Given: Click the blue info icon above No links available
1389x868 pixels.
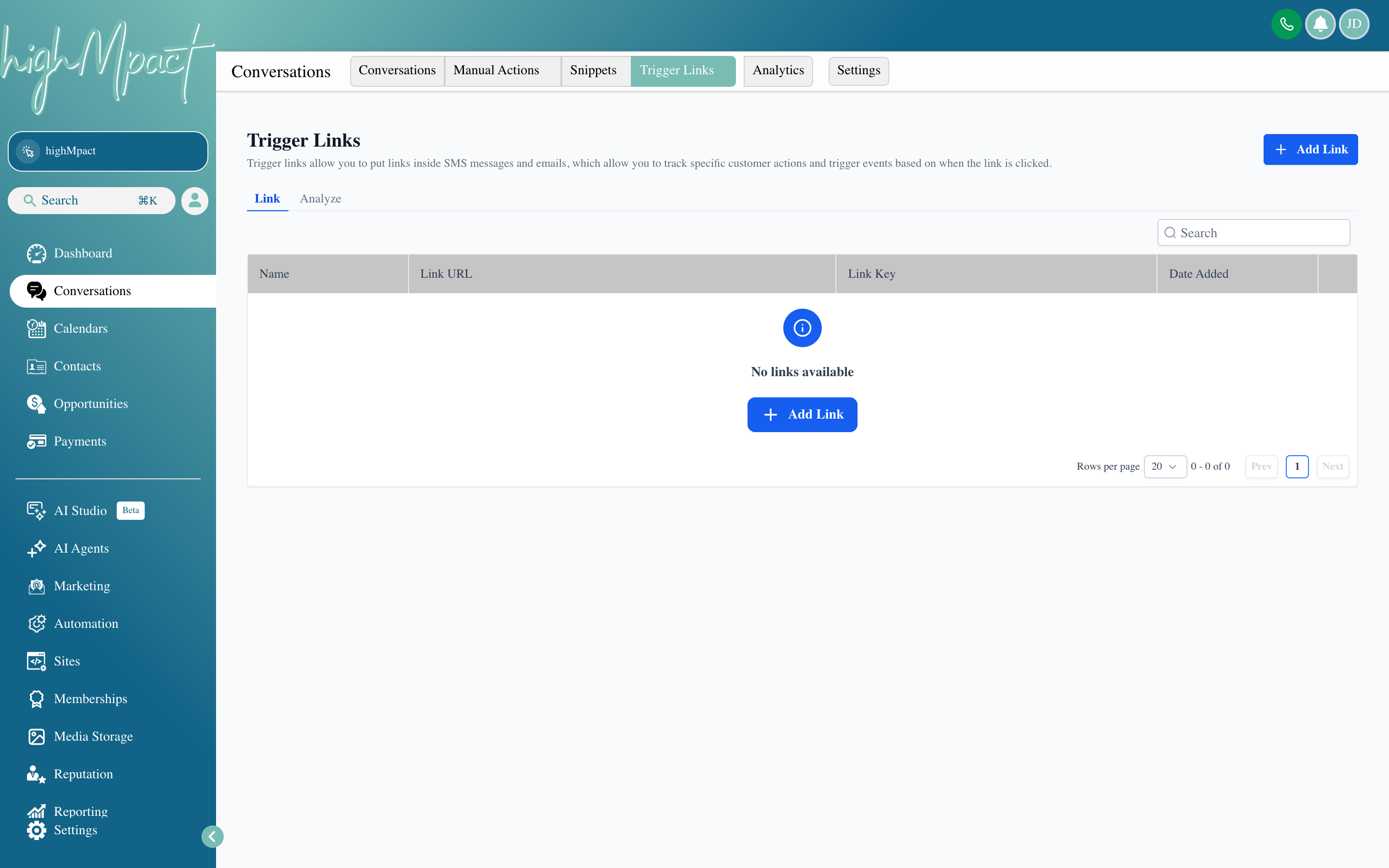Looking at the screenshot, I should click(802, 328).
